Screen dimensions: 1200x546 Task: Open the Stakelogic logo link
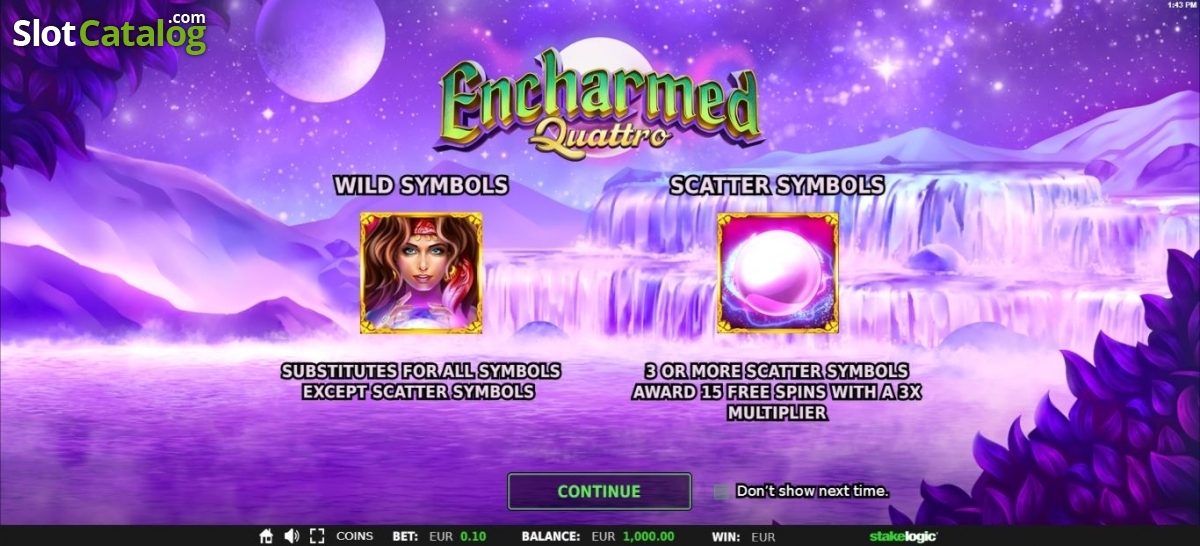(903, 536)
